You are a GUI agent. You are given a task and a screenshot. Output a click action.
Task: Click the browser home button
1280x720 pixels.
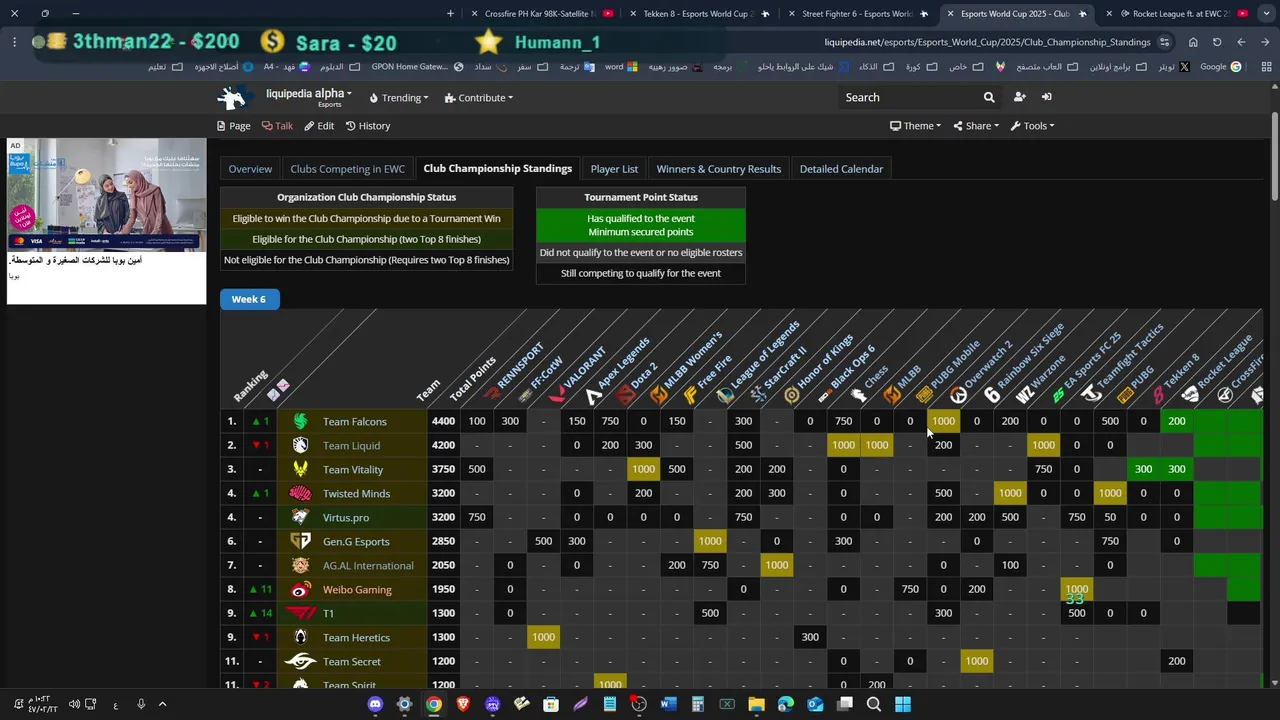tap(1193, 42)
